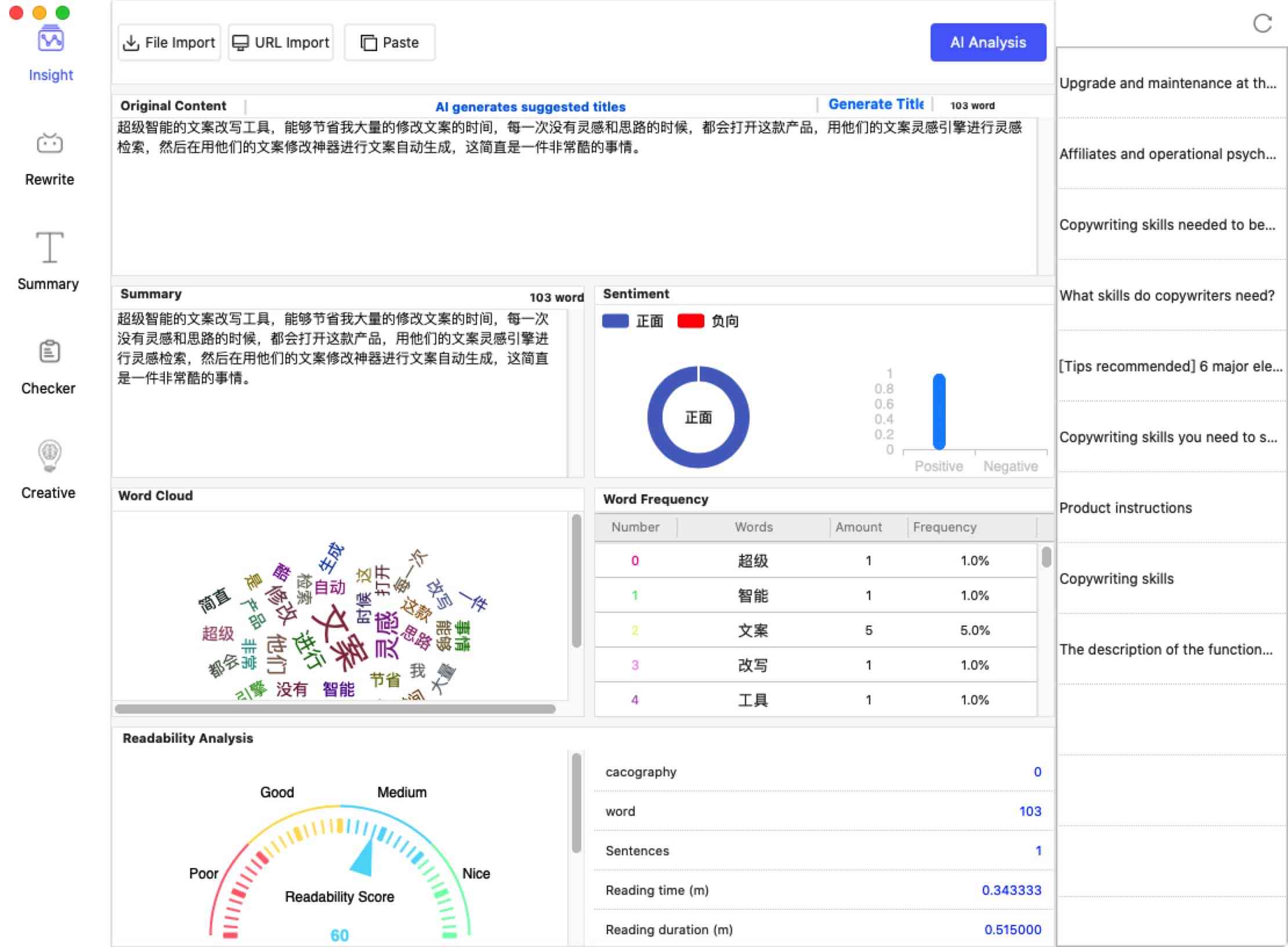Click the AI Analysis button

coord(987,42)
